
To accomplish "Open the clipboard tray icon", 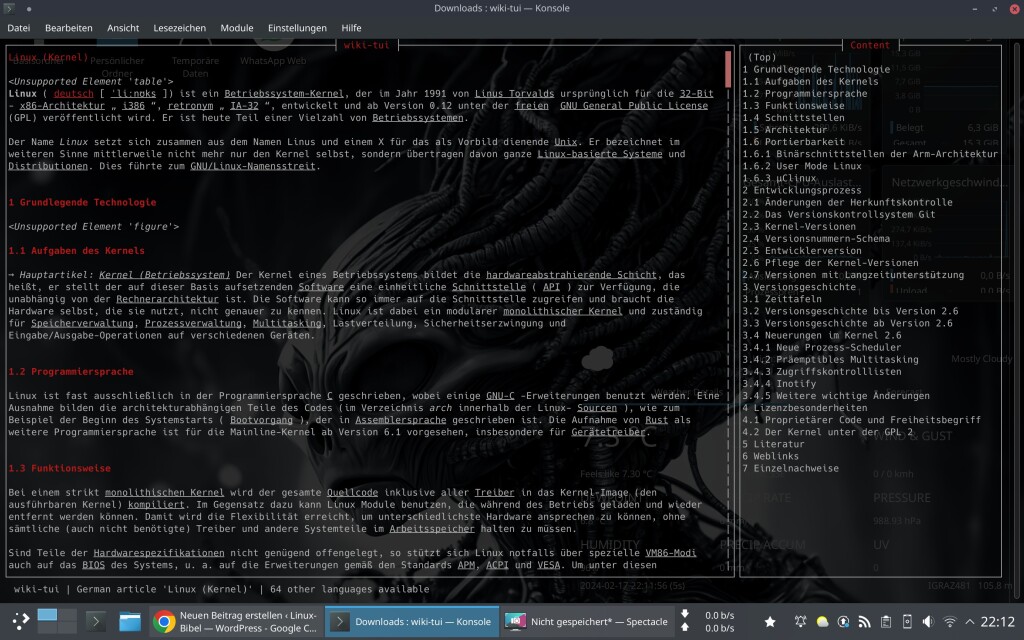I will point(886,622).
